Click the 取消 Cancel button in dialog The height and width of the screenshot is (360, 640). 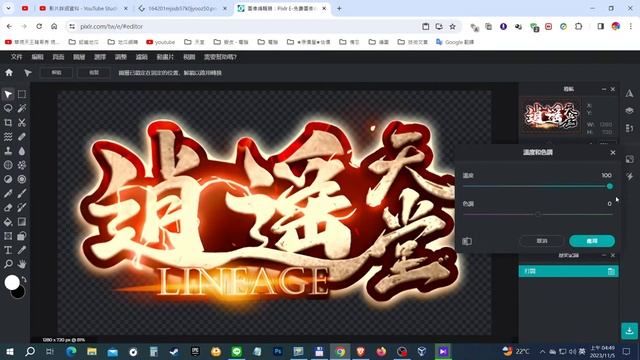click(542, 241)
